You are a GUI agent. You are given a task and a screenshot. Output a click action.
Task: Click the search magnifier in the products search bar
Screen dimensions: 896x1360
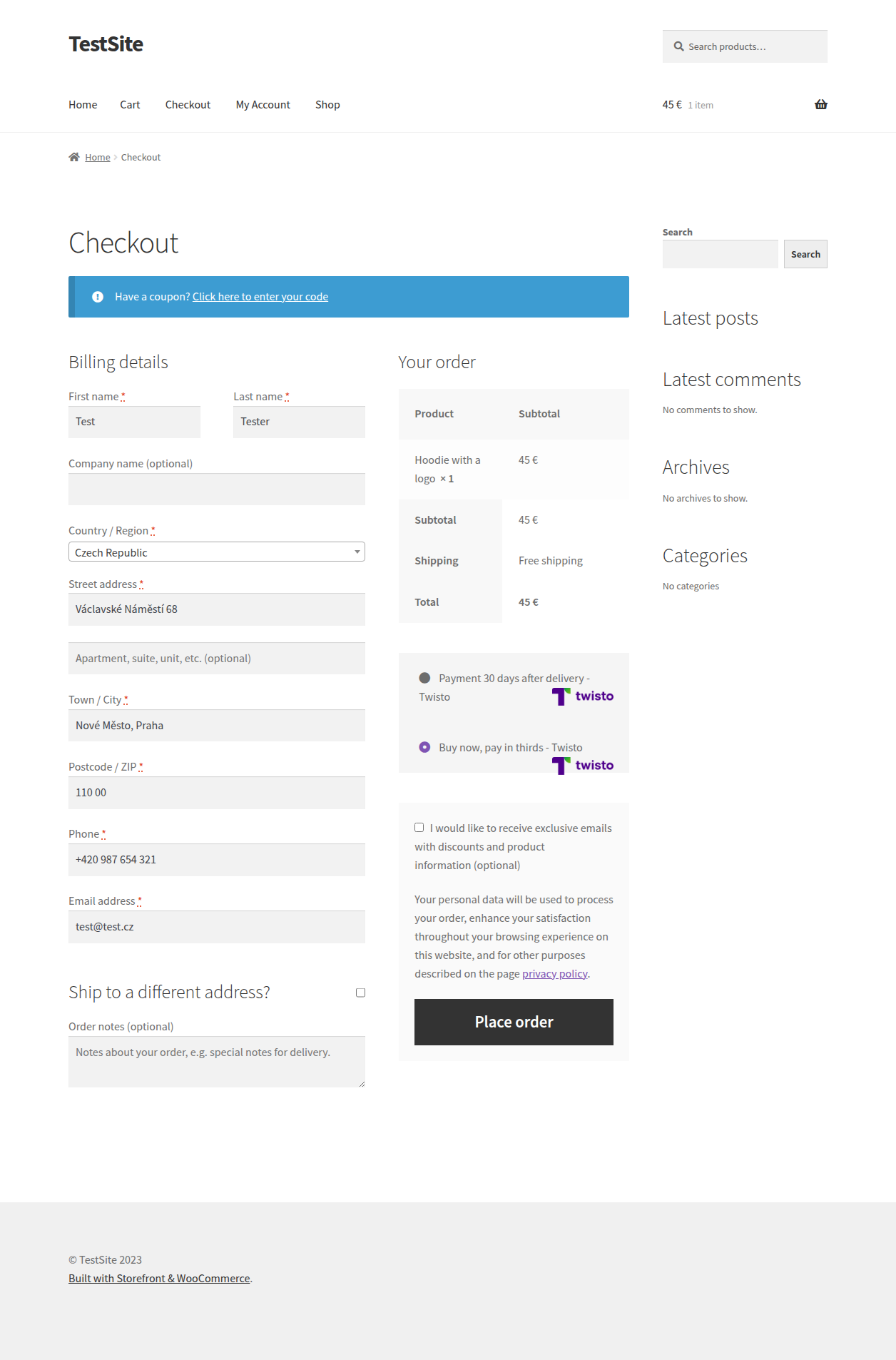point(678,46)
